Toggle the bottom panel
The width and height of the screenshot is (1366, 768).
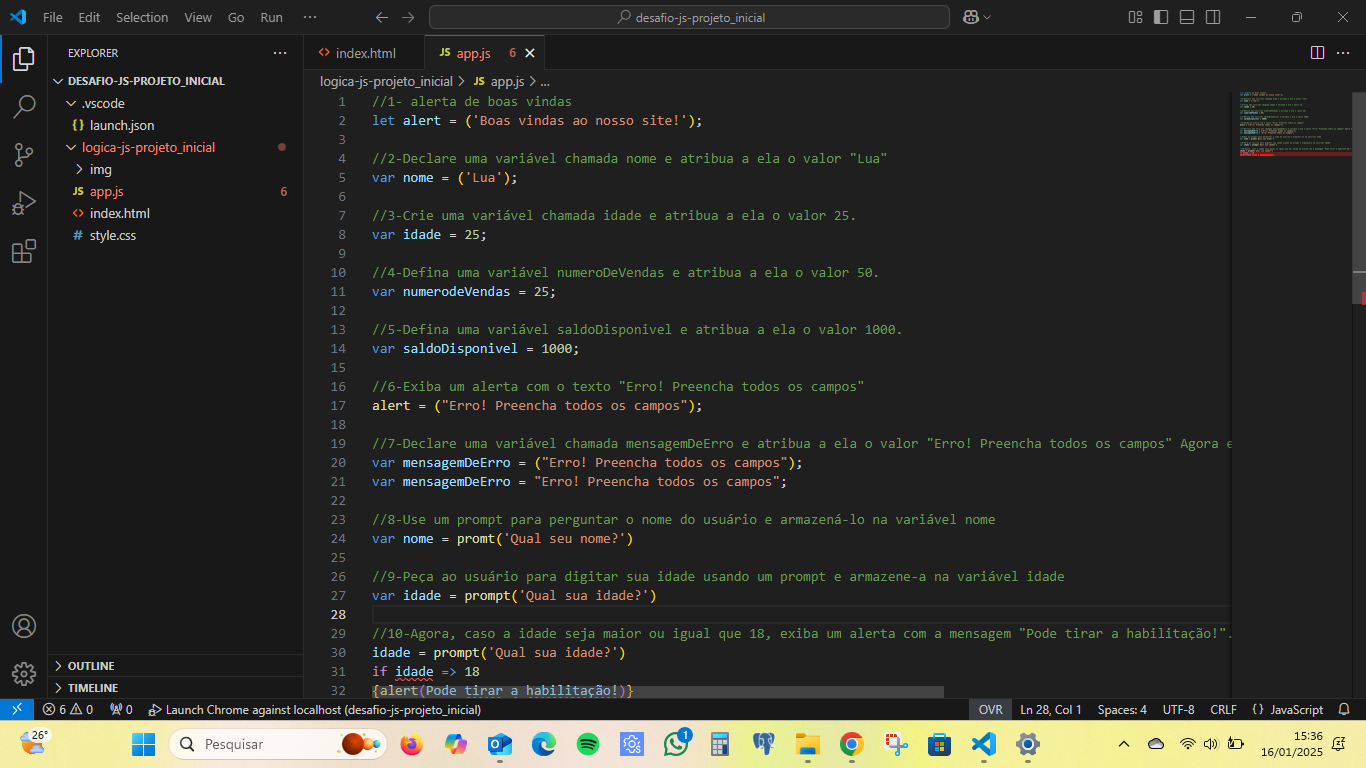point(1187,17)
